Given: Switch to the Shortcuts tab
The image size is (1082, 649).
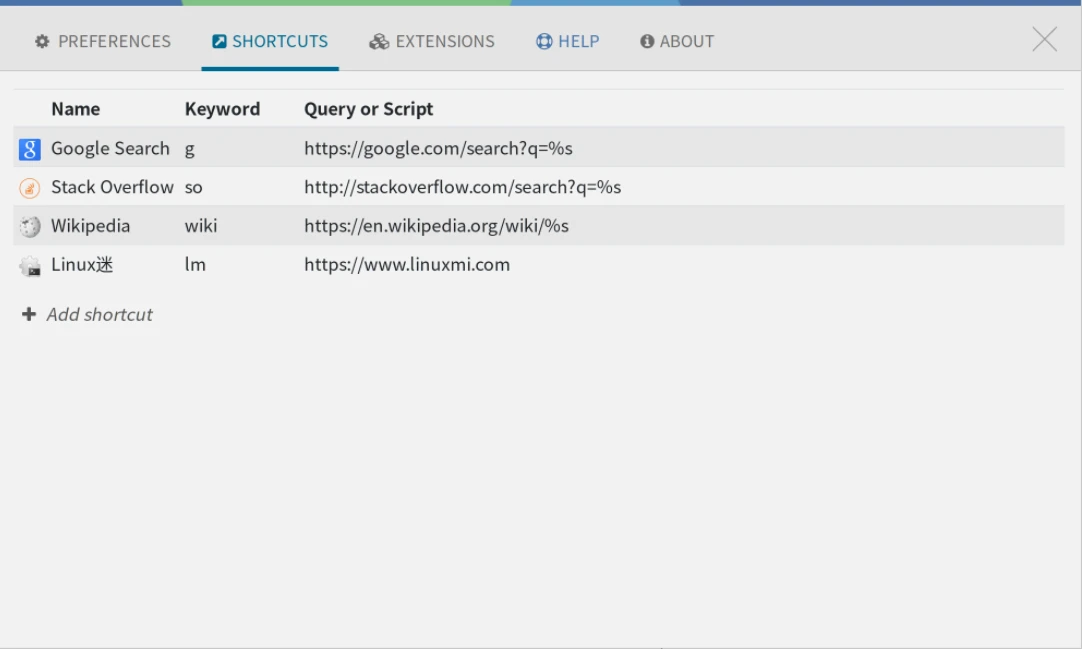Looking at the screenshot, I should pyautogui.click(x=270, y=42).
